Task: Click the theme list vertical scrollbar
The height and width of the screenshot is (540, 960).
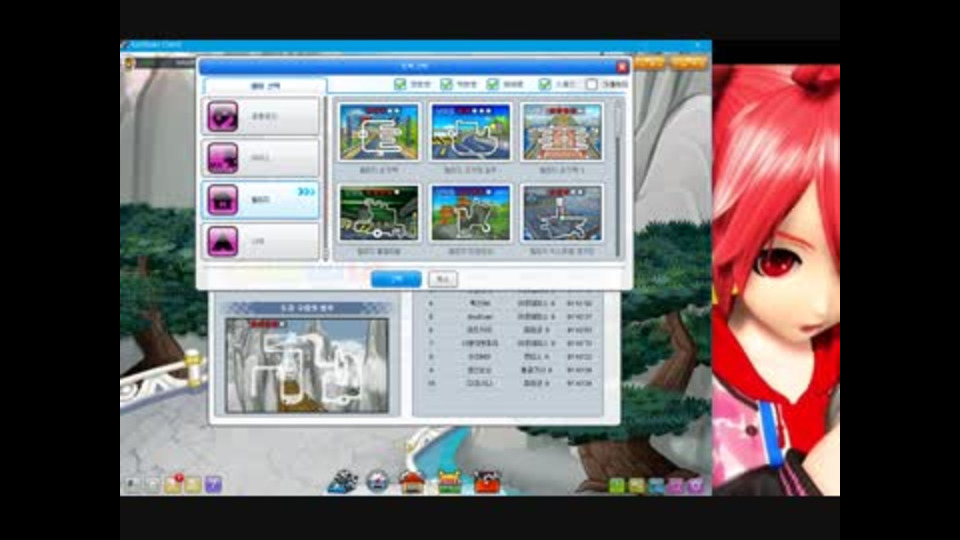Action: [326, 178]
